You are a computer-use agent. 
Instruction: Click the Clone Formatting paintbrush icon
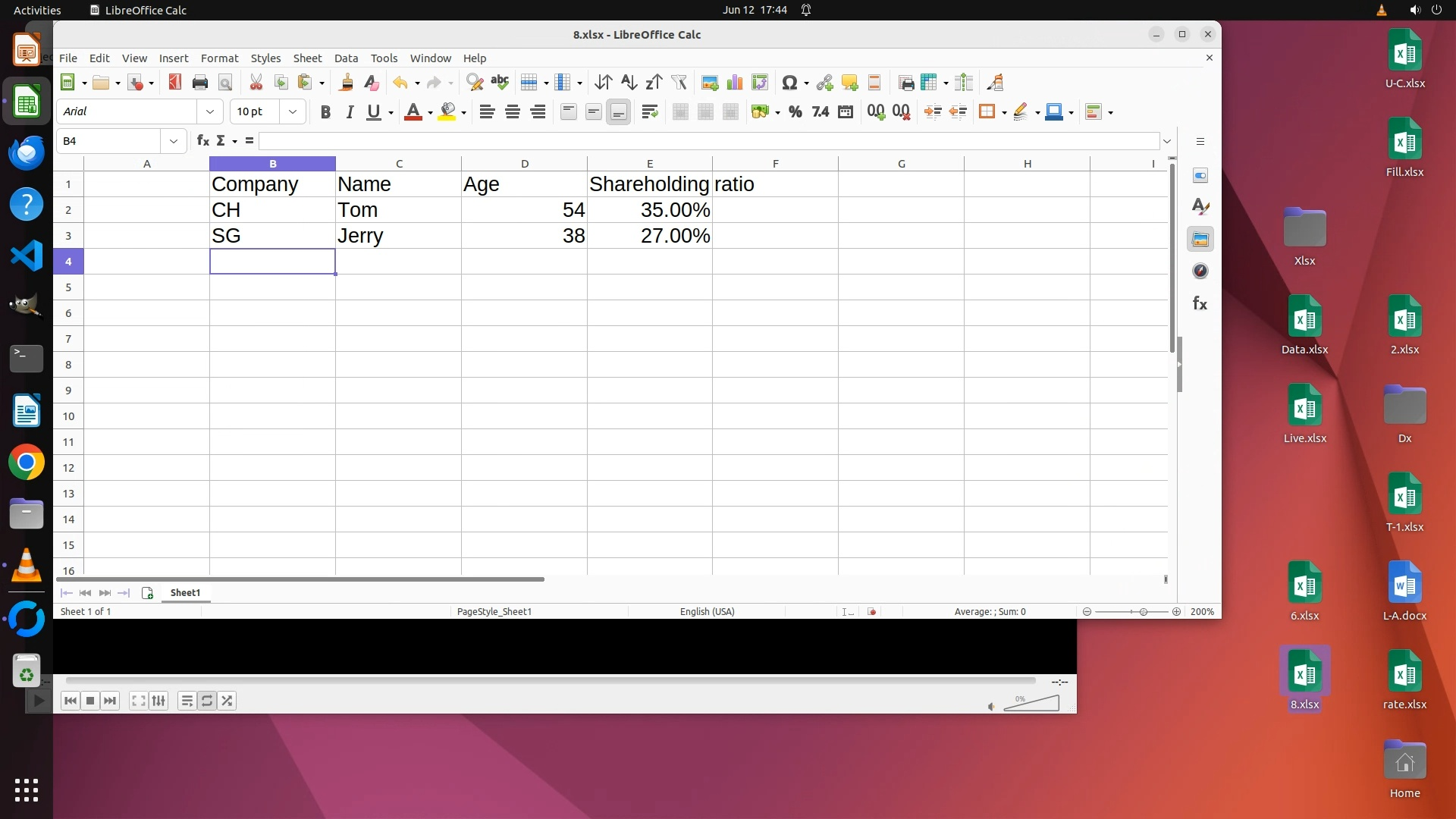pyautogui.click(x=346, y=83)
